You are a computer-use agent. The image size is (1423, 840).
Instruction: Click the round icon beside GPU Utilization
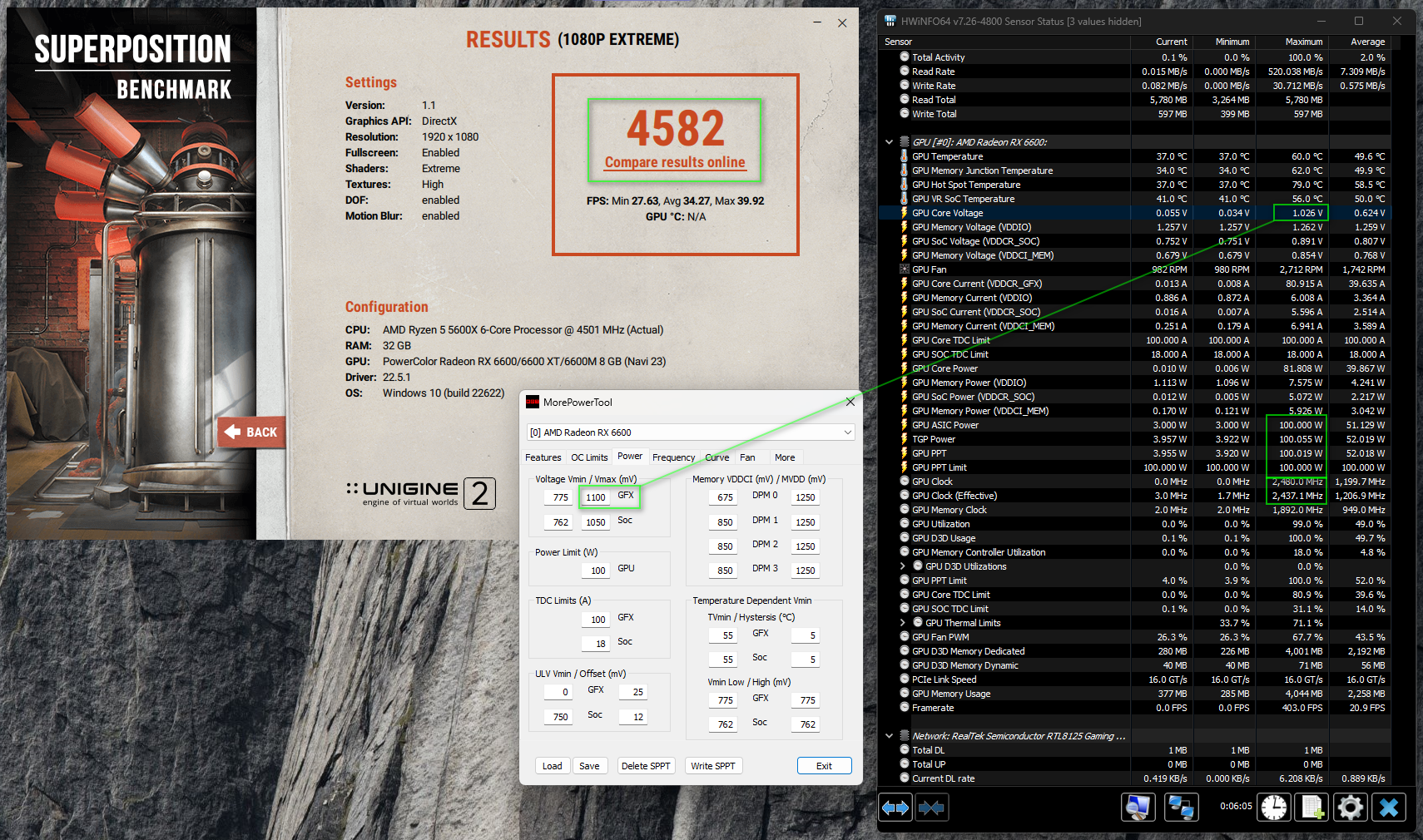click(905, 524)
